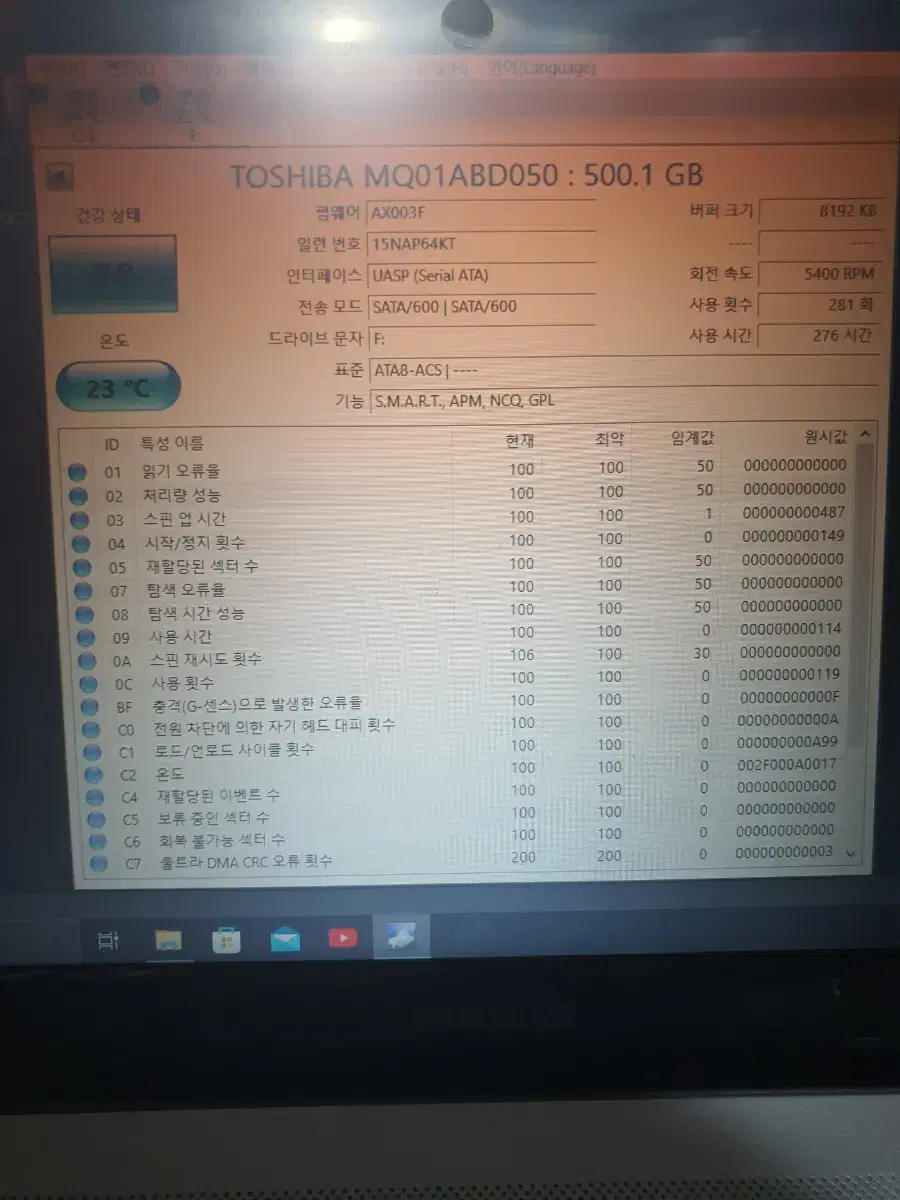
Task: Click the previous disk arrow beside the TOSHIBA title
Action: [x=60, y=178]
